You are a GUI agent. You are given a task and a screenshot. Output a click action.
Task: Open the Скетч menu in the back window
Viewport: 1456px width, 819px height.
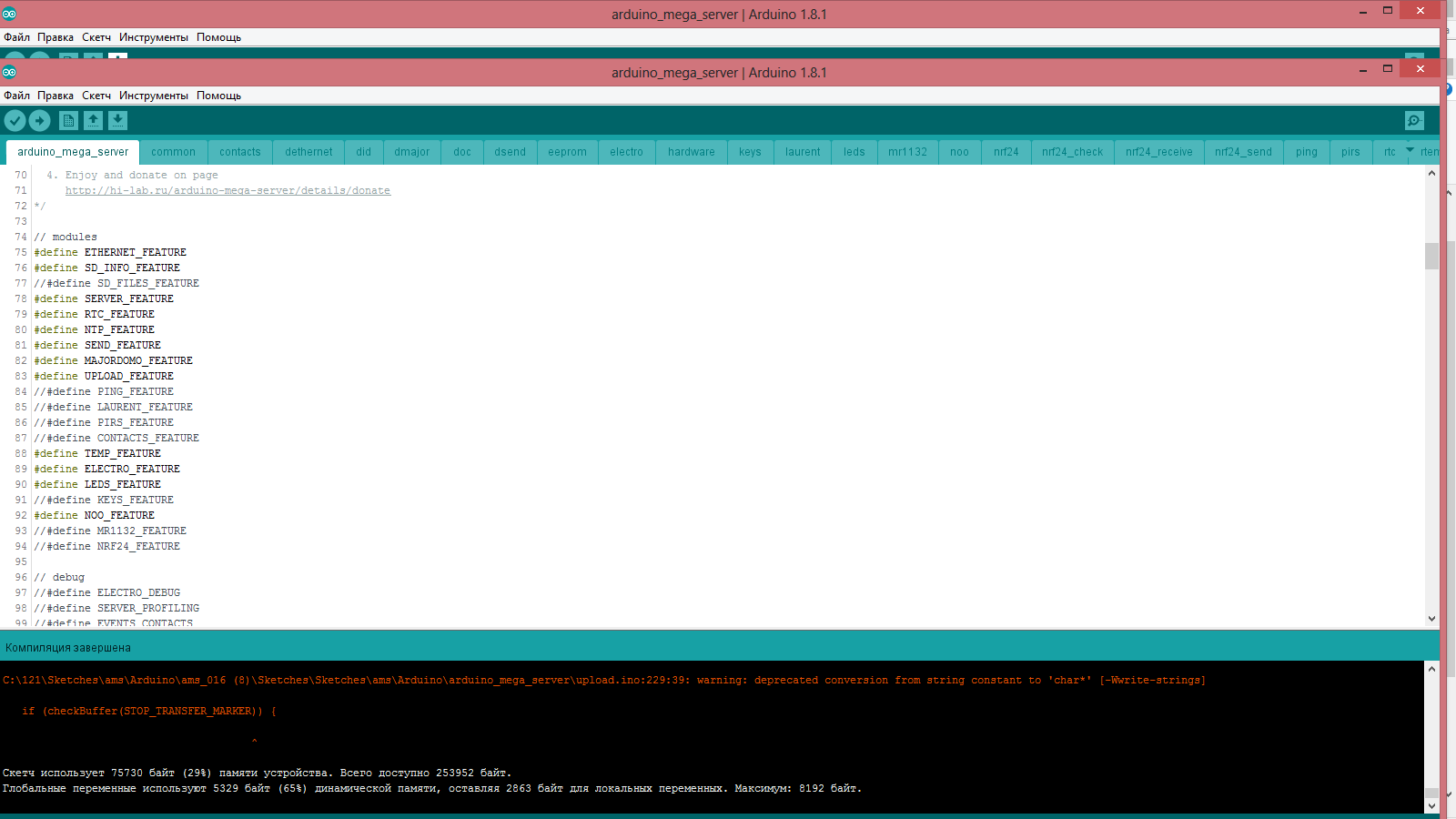(96, 37)
